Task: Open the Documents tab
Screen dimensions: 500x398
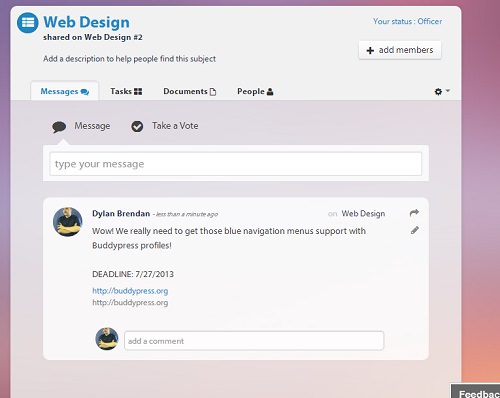Action: pos(189,91)
